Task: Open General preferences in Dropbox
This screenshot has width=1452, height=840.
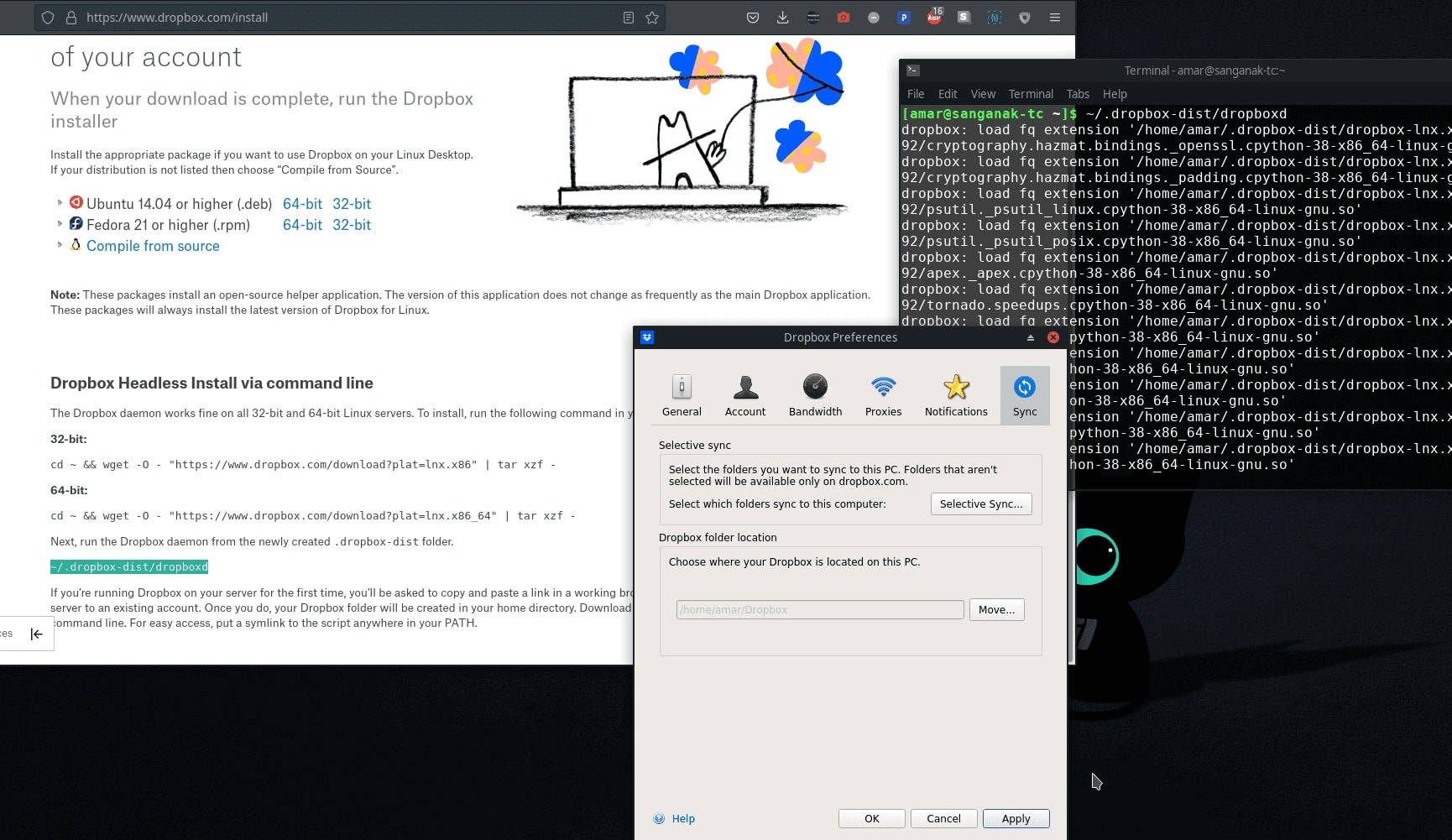Action: pyautogui.click(x=682, y=395)
